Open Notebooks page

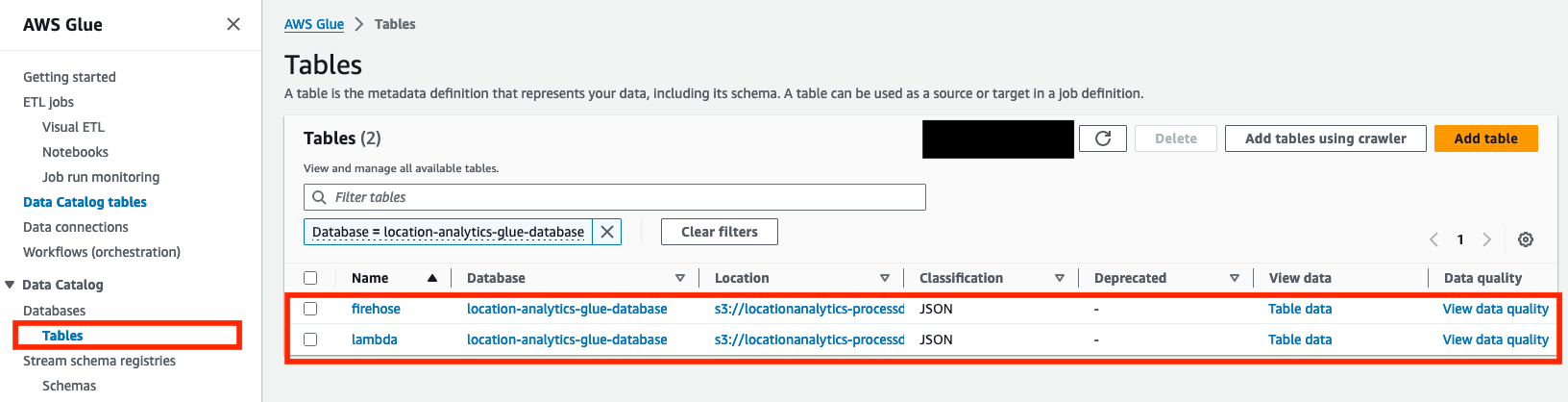(75, 152)
